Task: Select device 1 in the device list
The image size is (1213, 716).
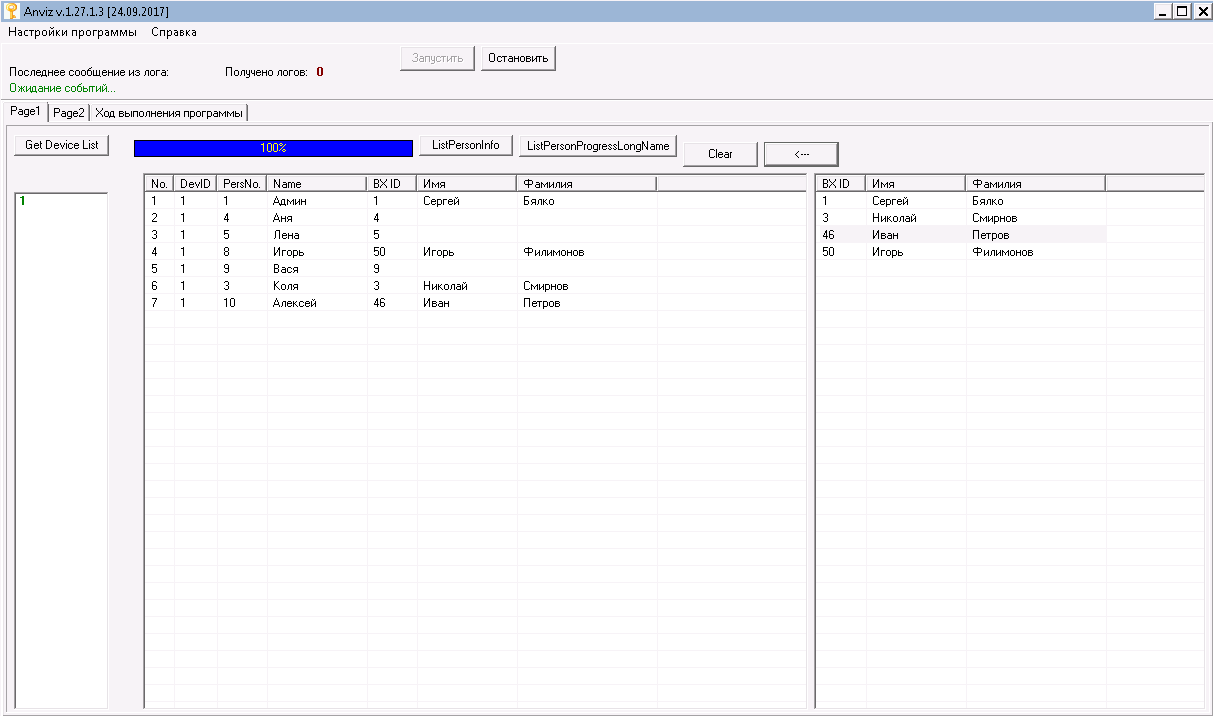Action: point(22,201)
